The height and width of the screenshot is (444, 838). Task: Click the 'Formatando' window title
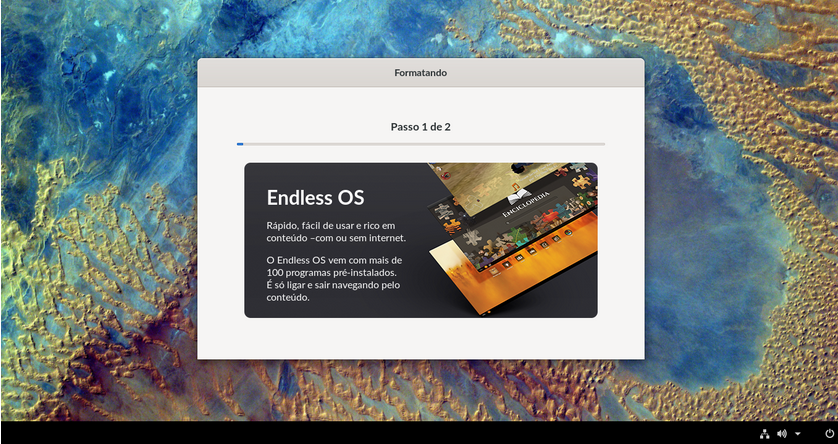coord(421,73)
